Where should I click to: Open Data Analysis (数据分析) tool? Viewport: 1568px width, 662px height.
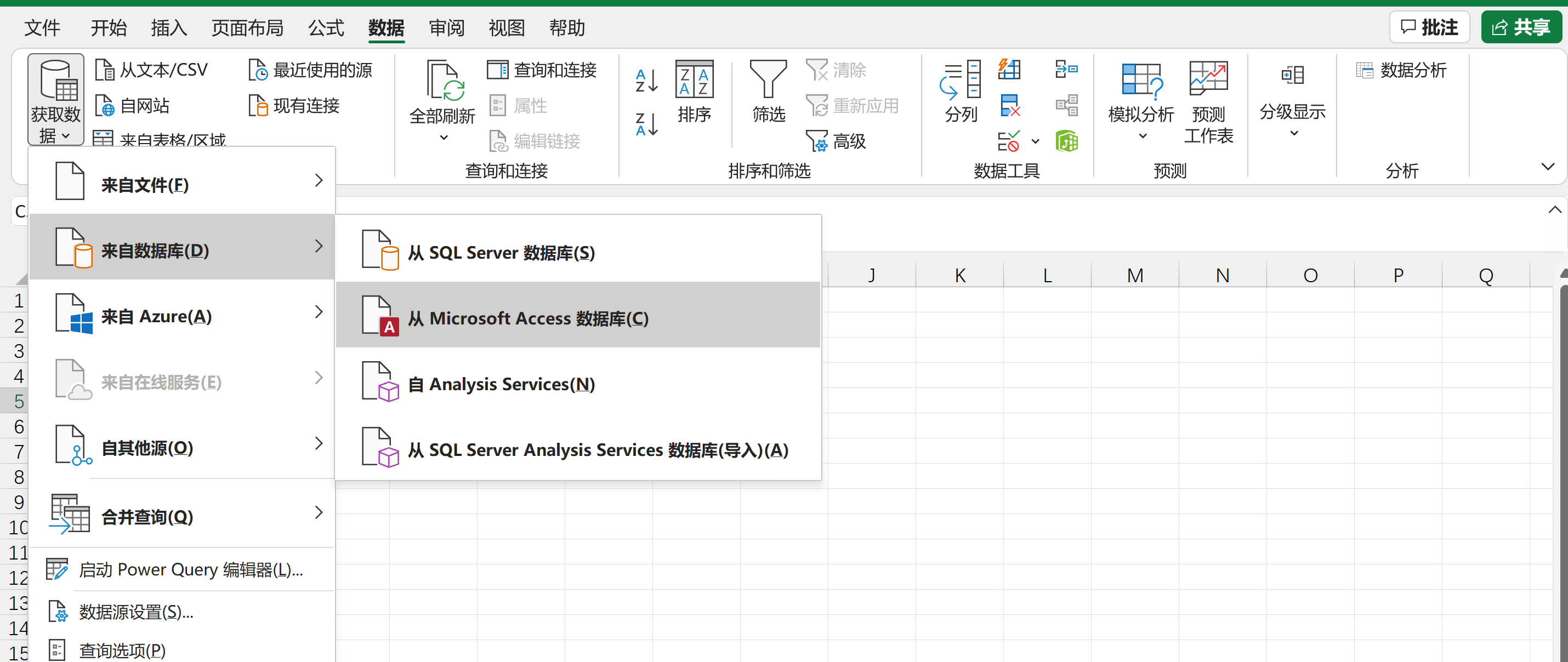pyautogui.click(x=1401, y=70)
